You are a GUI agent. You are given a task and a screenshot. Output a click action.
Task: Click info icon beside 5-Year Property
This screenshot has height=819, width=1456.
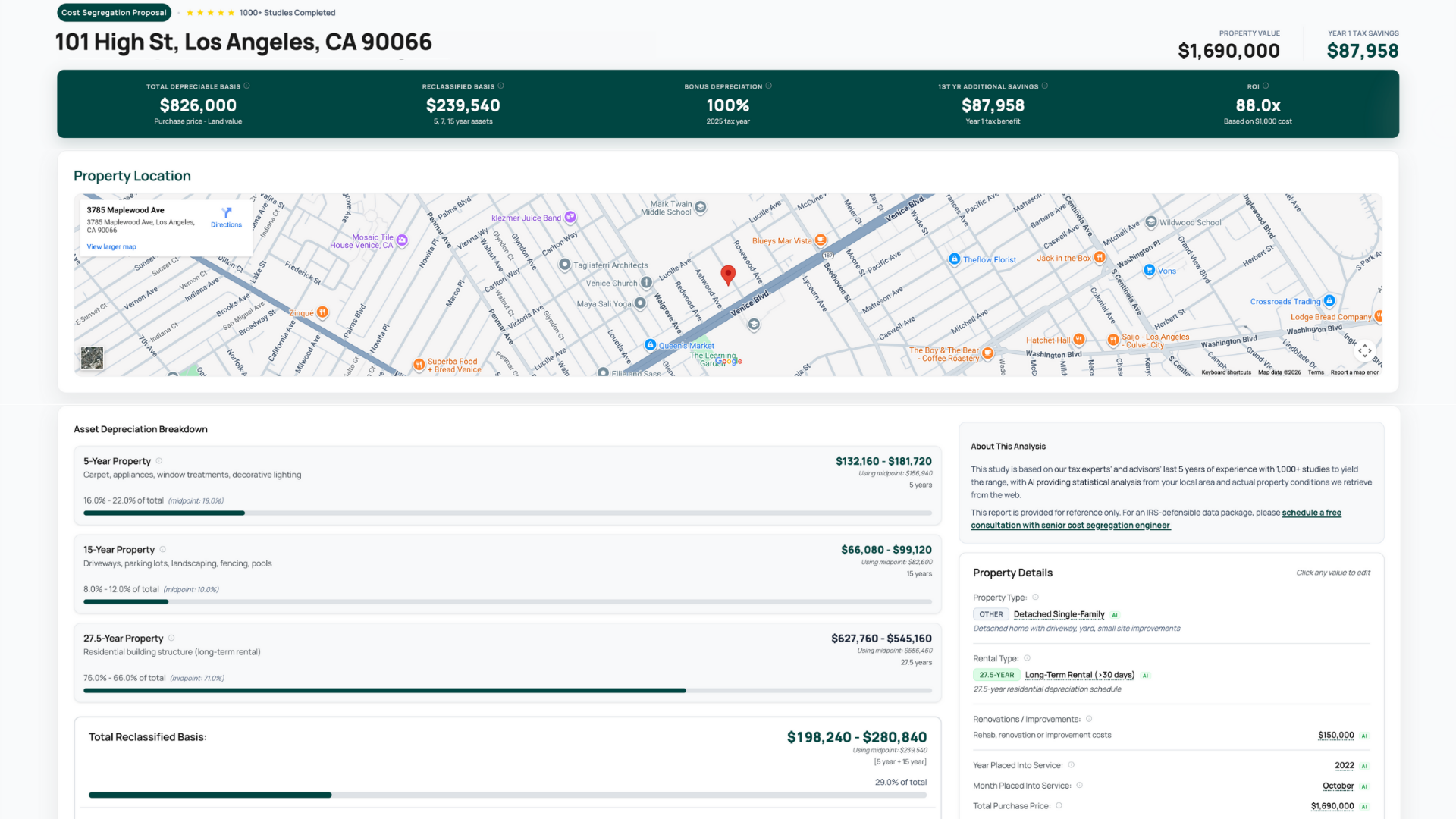[x=159, y=461]
